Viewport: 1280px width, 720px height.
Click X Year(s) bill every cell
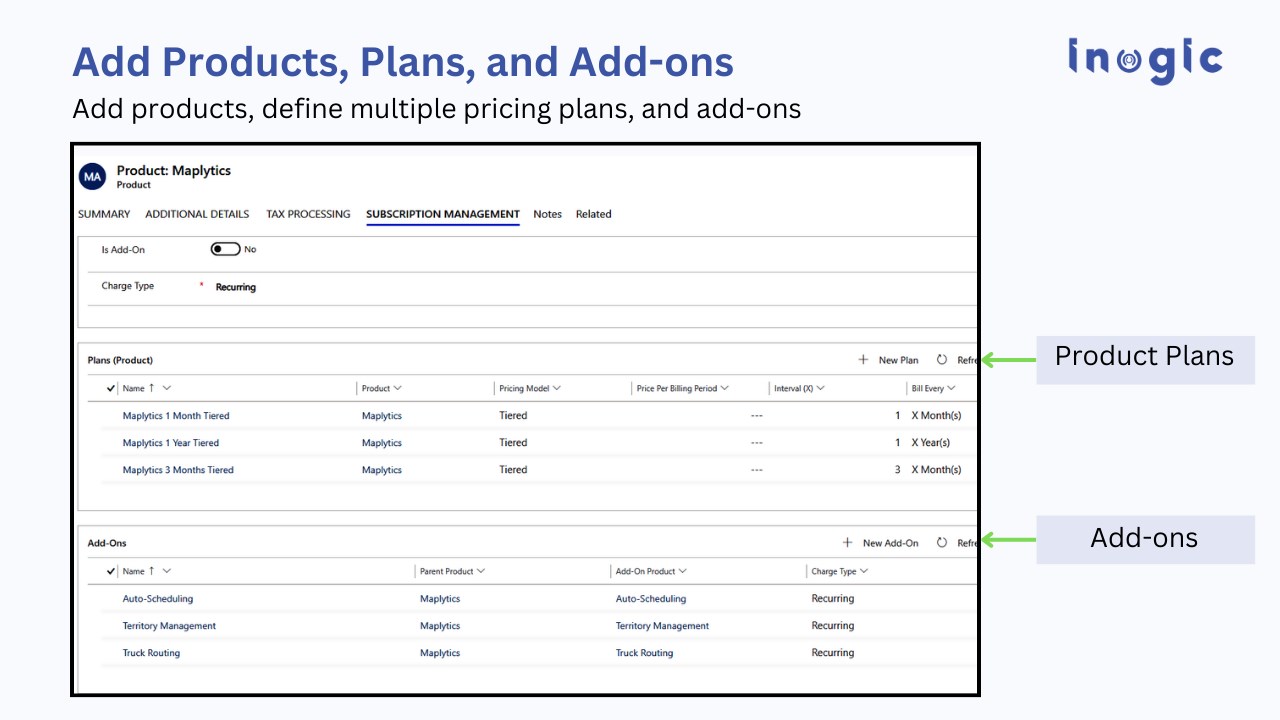coord(930,443)
